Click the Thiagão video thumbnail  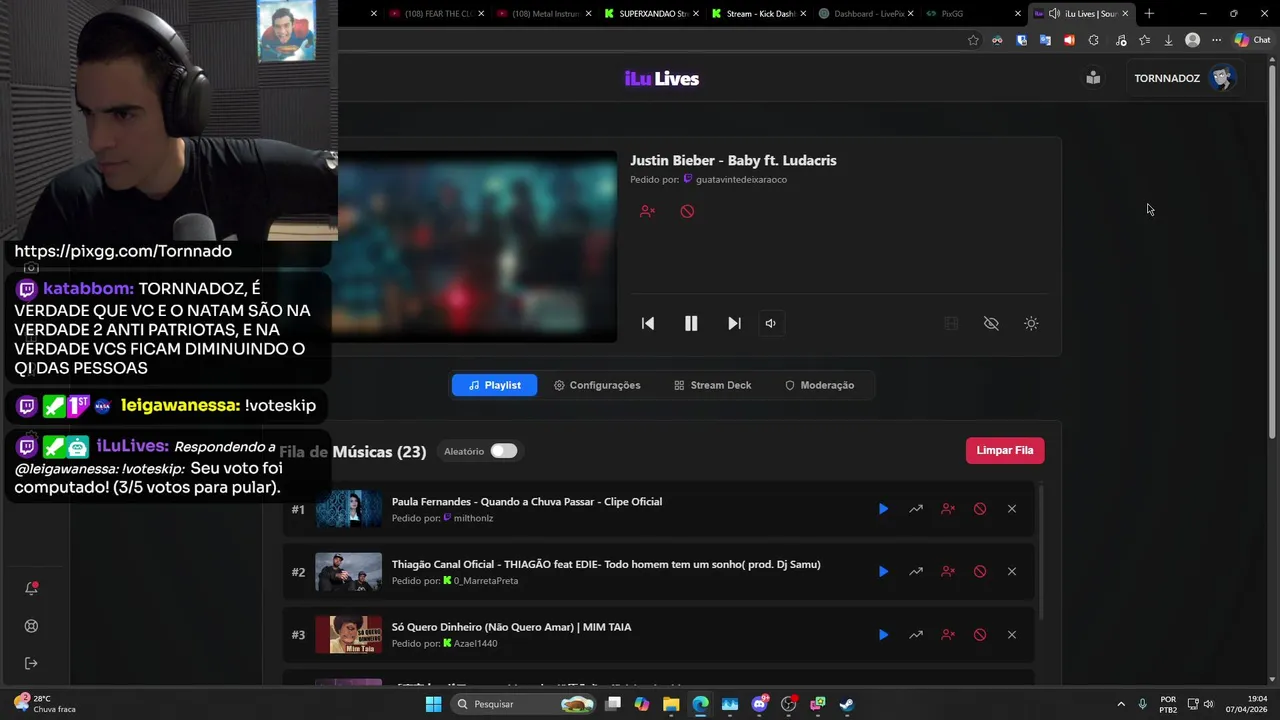click(349, 572)
